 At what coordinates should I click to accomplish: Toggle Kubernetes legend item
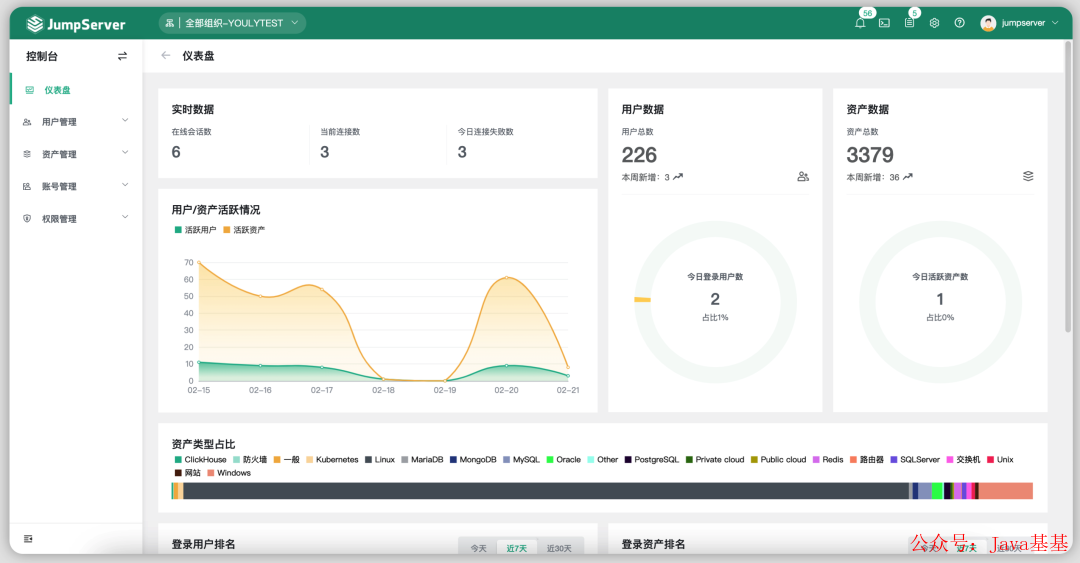click(333, 460)
